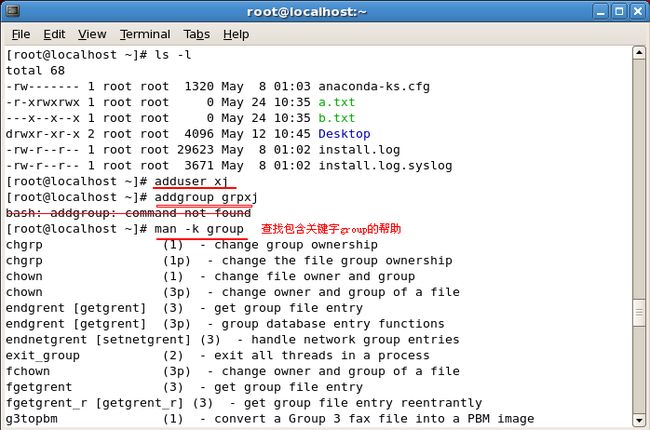Open the Terminal menu
The height and width of the screenshot is (430, 650).
click(145, 34)
